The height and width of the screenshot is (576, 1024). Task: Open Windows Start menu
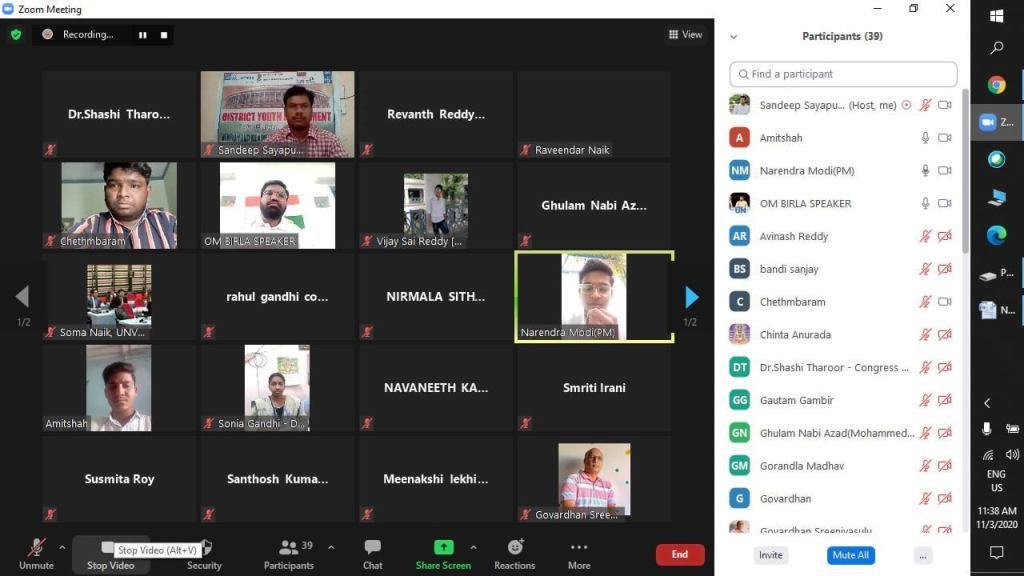pos(997,16)
